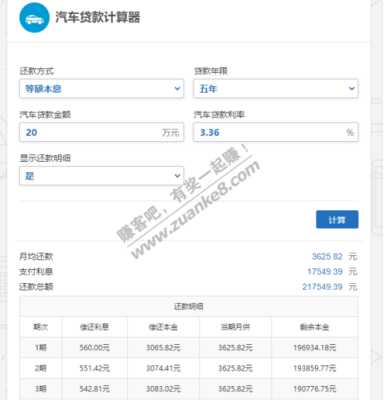Click the 当期月供 column header
The height and width of the screenshot is (400, 387).
235,327
